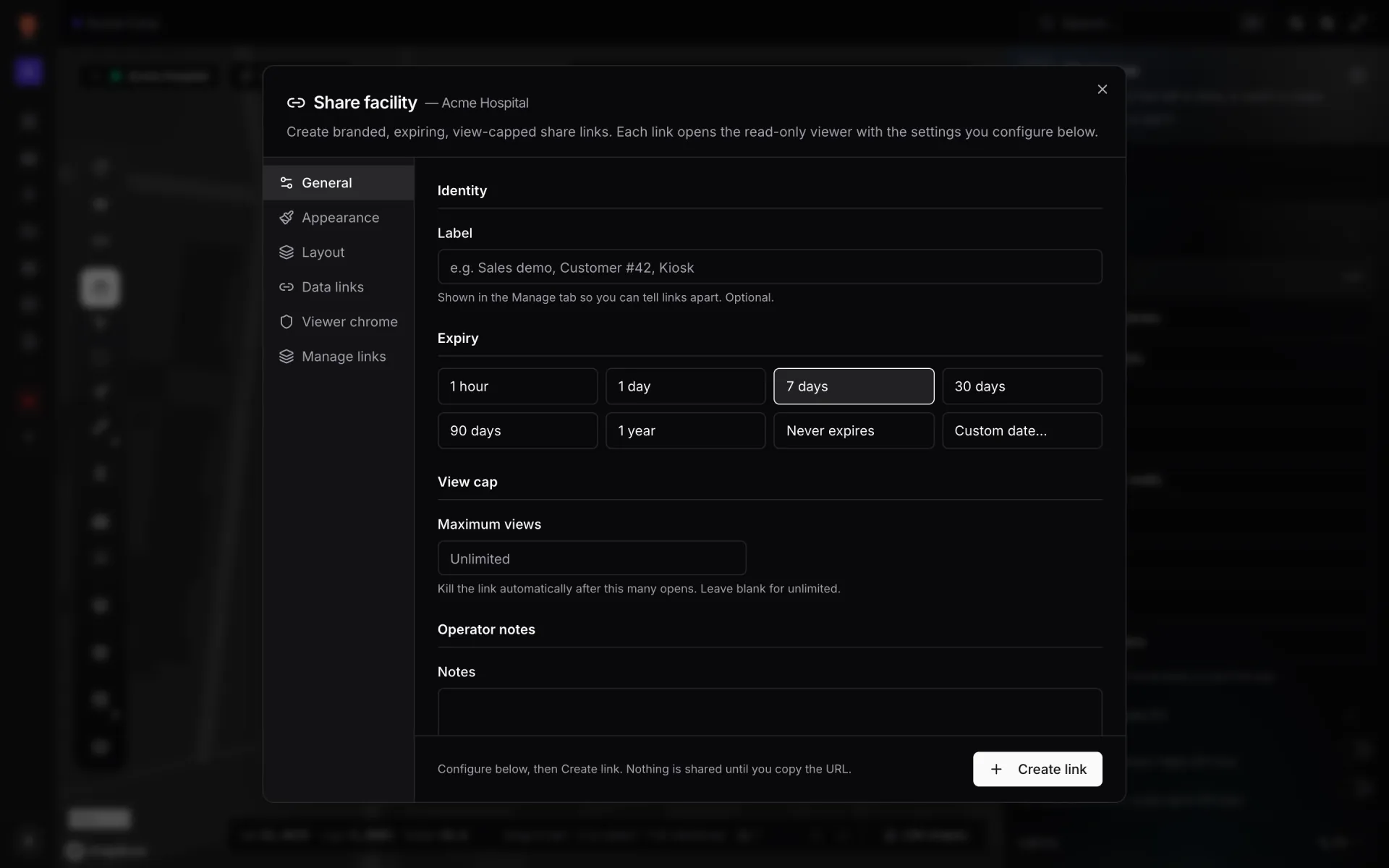This screenshot has height=868, width=1389.
Task: Open the General settings tab
Action: (339, 183)
